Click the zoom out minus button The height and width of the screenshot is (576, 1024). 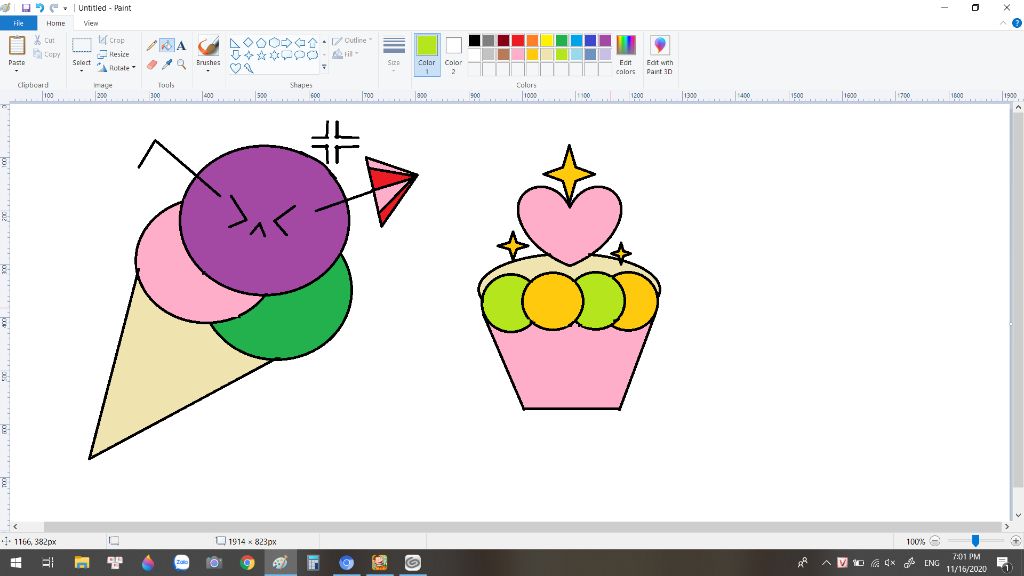tap(935, 541)
